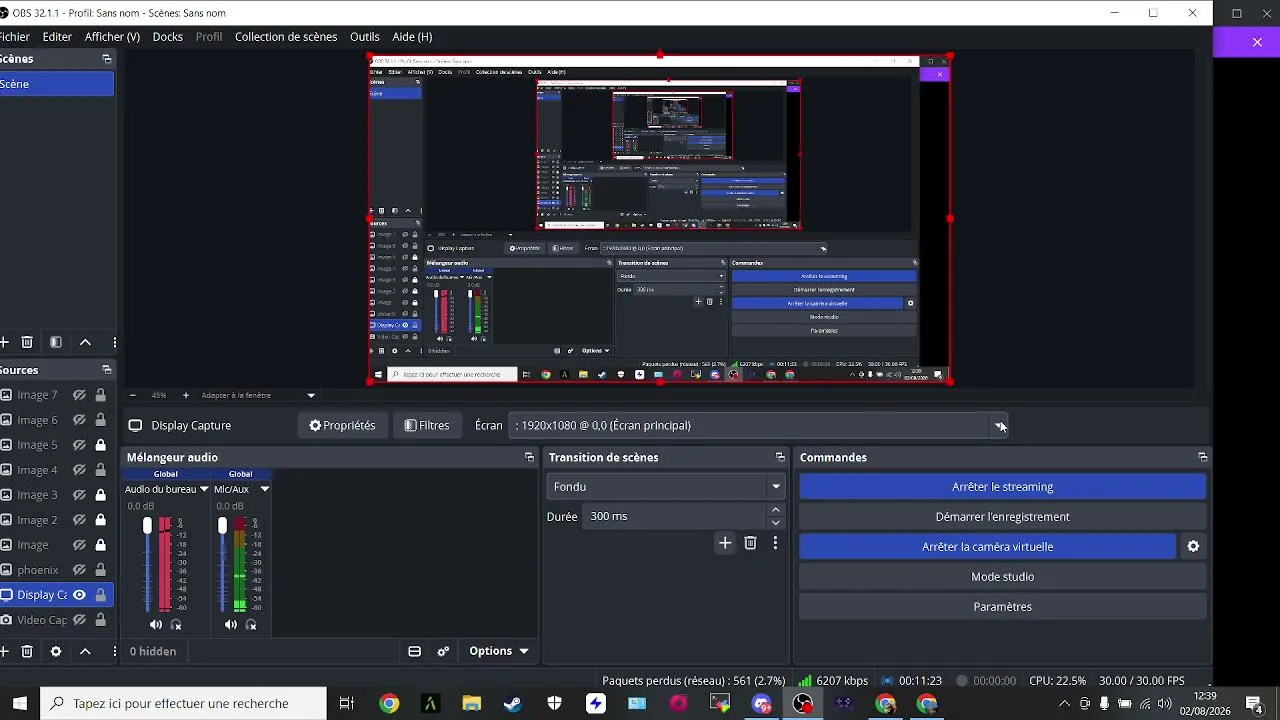Zoom in the preview with the plus icon
The height and width of the screenshot is (720, 1280).
(x=185, y=395)
